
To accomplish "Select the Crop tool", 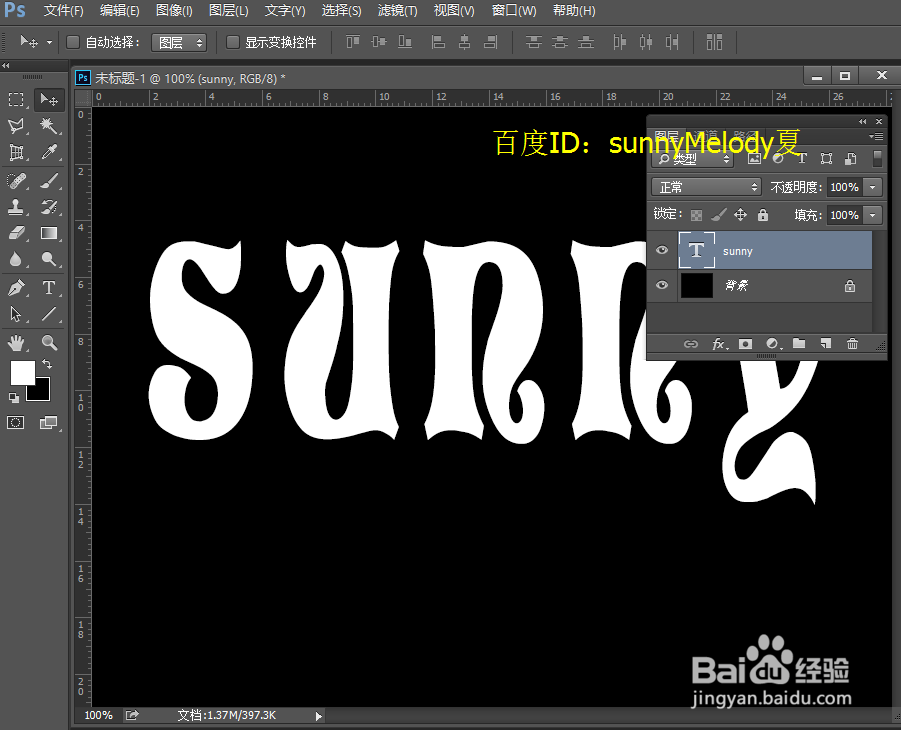I will pos(16,152).
